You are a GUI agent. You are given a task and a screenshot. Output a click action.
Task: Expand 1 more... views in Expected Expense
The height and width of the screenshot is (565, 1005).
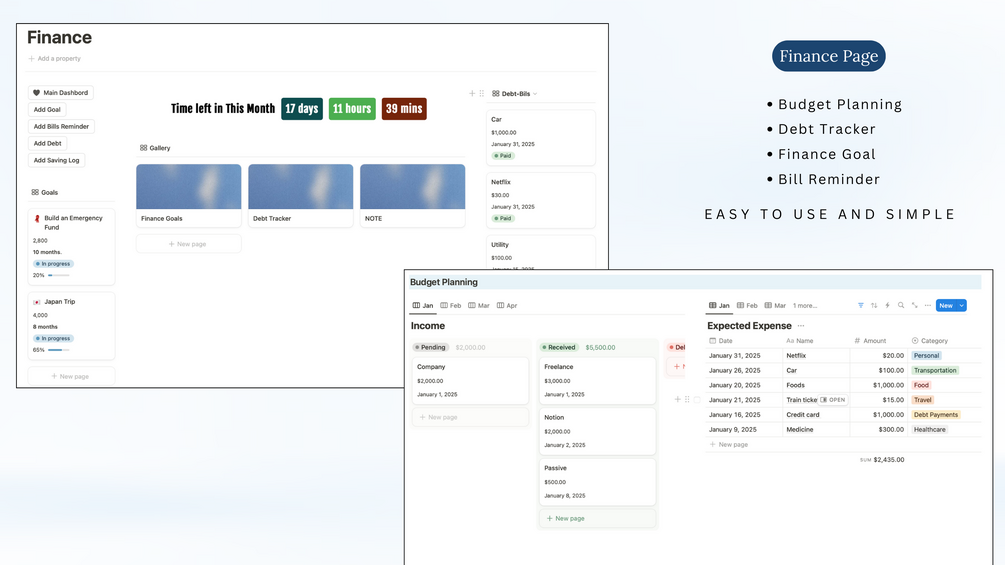pos(805,306)
